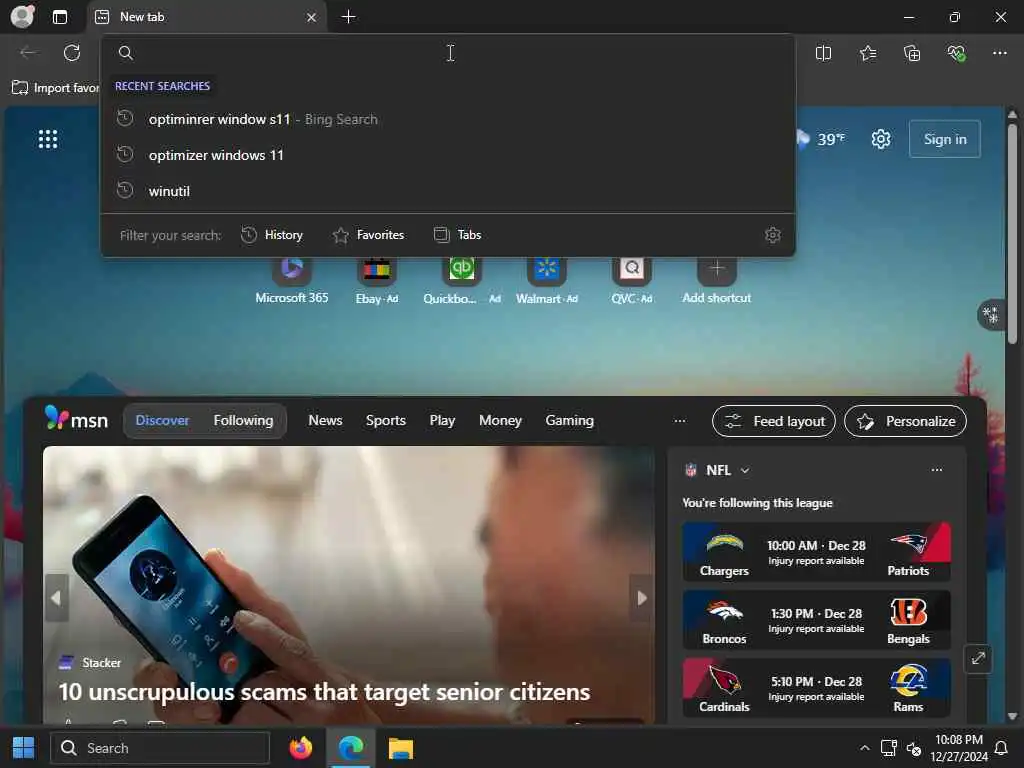The image size is (1024, 768).
Task: Open the msn logo link
Action: [x=76, y=419]
